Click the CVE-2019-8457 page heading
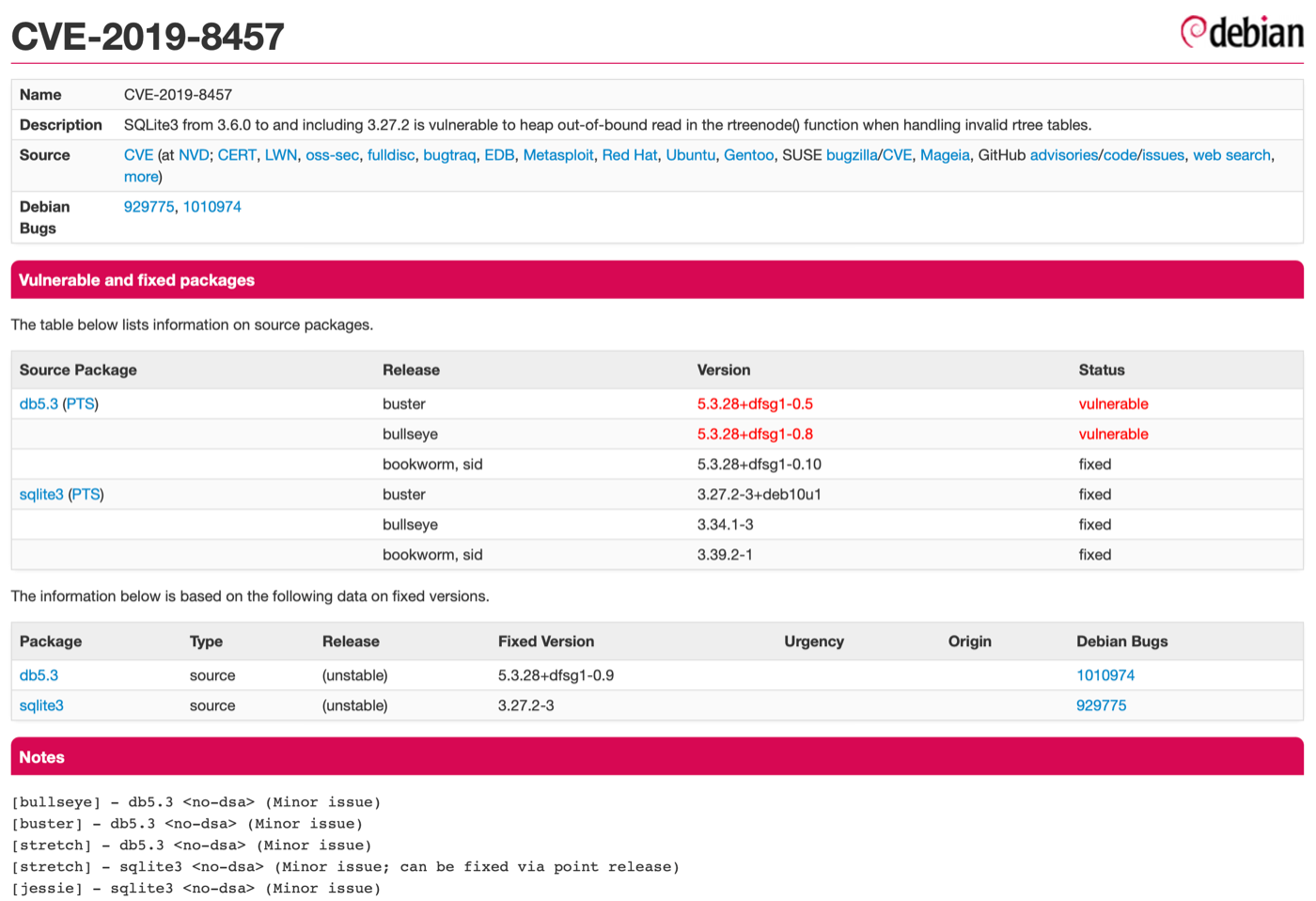 pyautogui.click(x=148, y=37)
